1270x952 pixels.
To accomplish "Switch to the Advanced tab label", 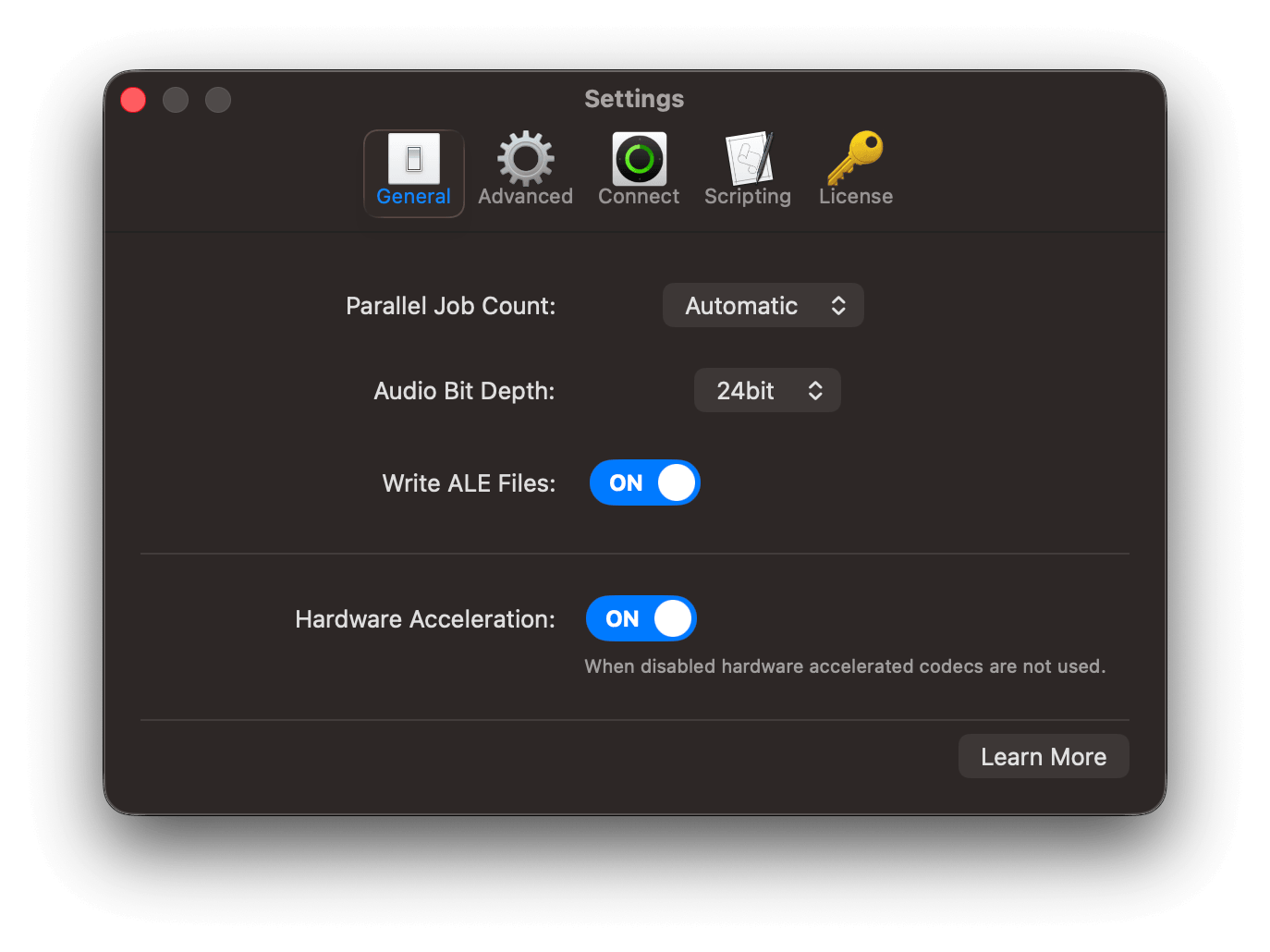I will click(x=525, y=197).
